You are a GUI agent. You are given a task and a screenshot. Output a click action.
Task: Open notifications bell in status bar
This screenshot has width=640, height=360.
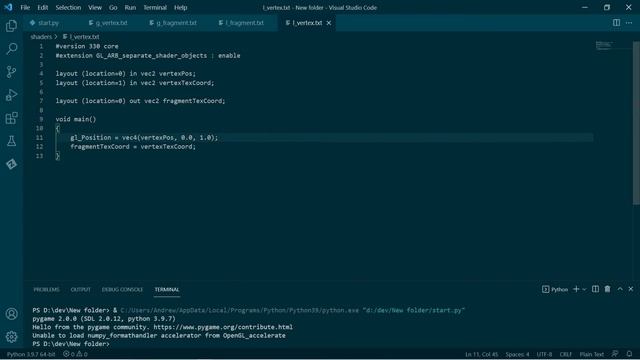[x=629, y=354]
